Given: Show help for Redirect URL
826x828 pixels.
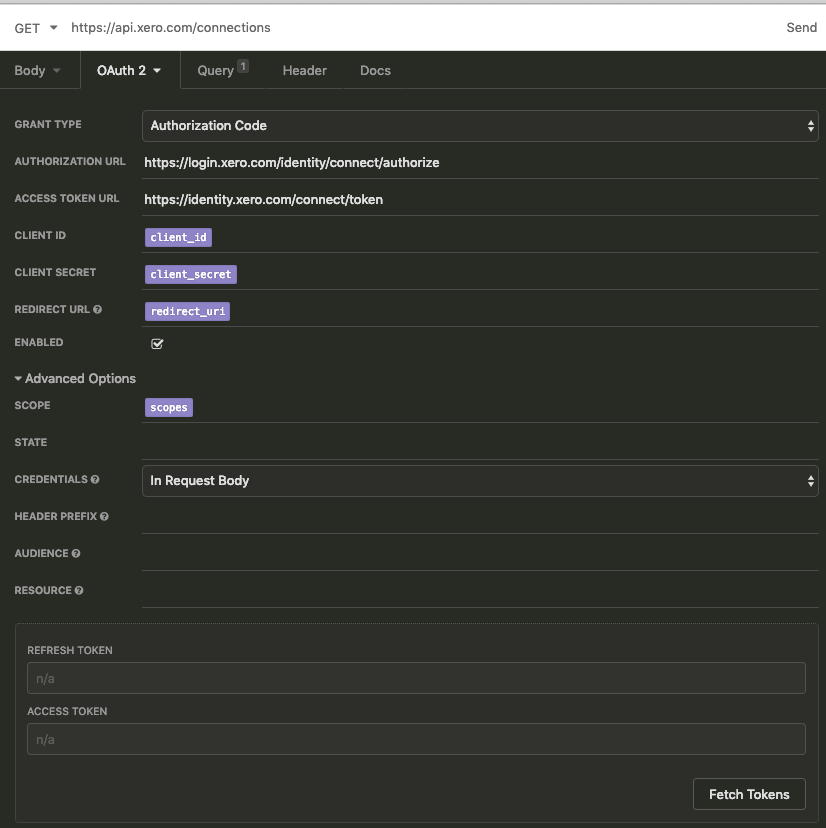Looking at the screenshot, I should [x=98, y=309].
